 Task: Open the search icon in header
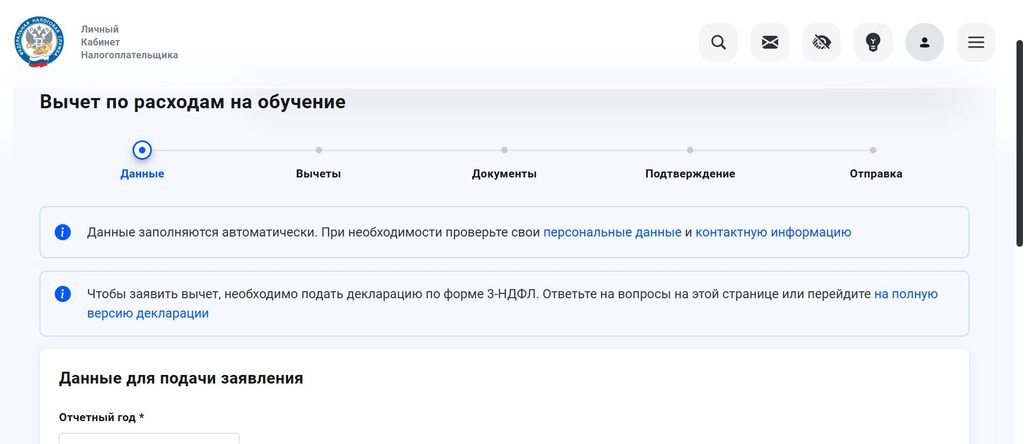pyautogui.click(x=718, y=42)
